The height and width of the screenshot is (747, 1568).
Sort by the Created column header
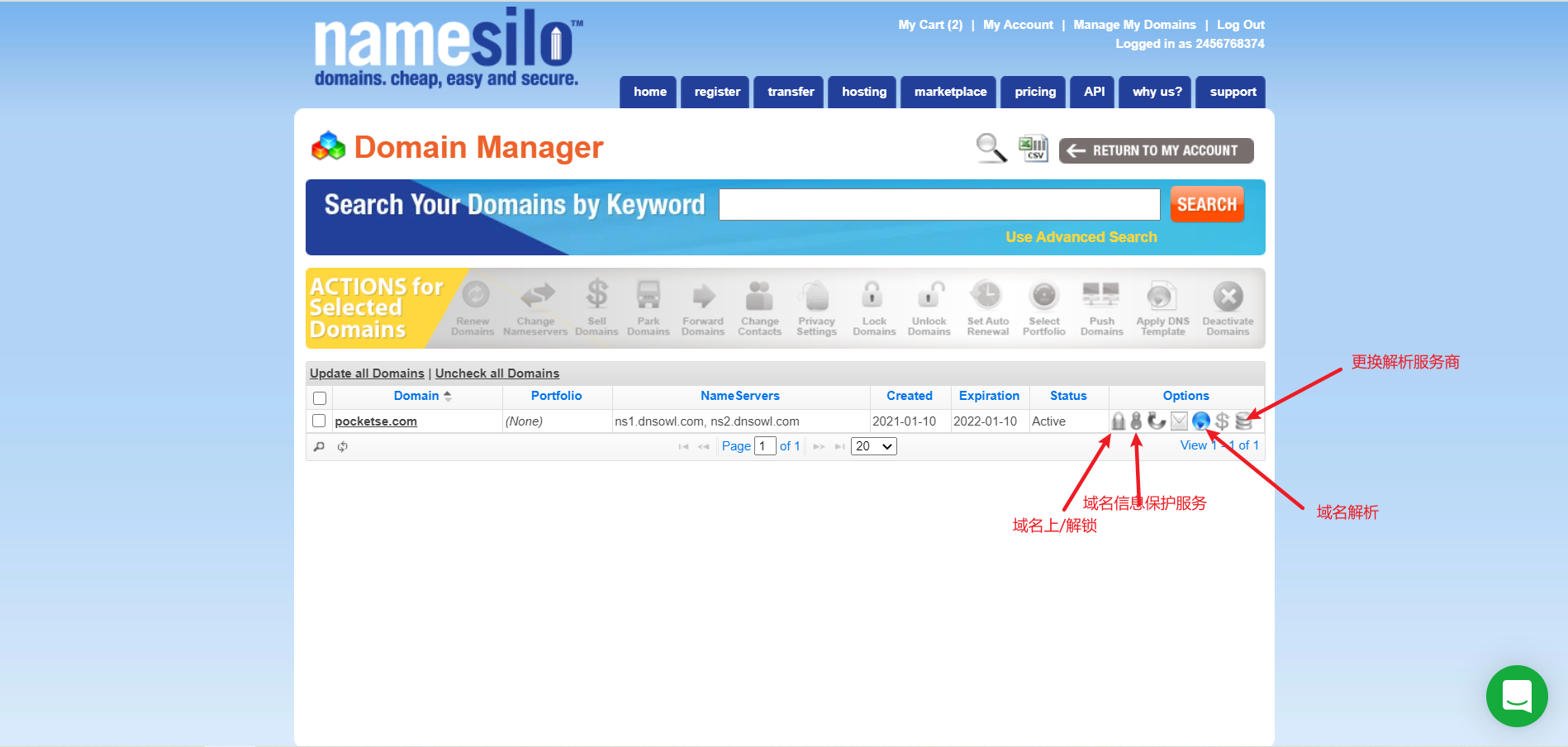(910, 396)
